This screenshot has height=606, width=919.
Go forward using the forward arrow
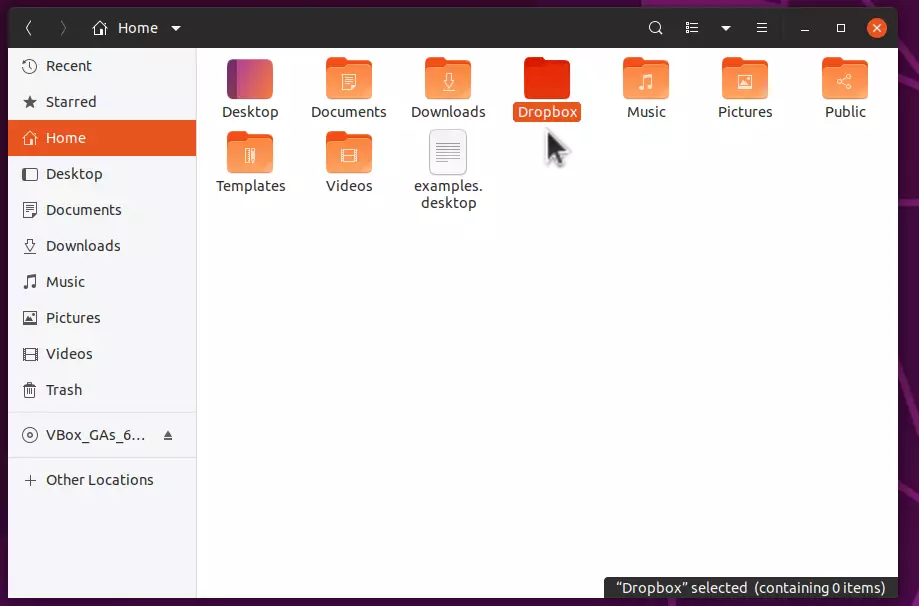click(63, 28)
